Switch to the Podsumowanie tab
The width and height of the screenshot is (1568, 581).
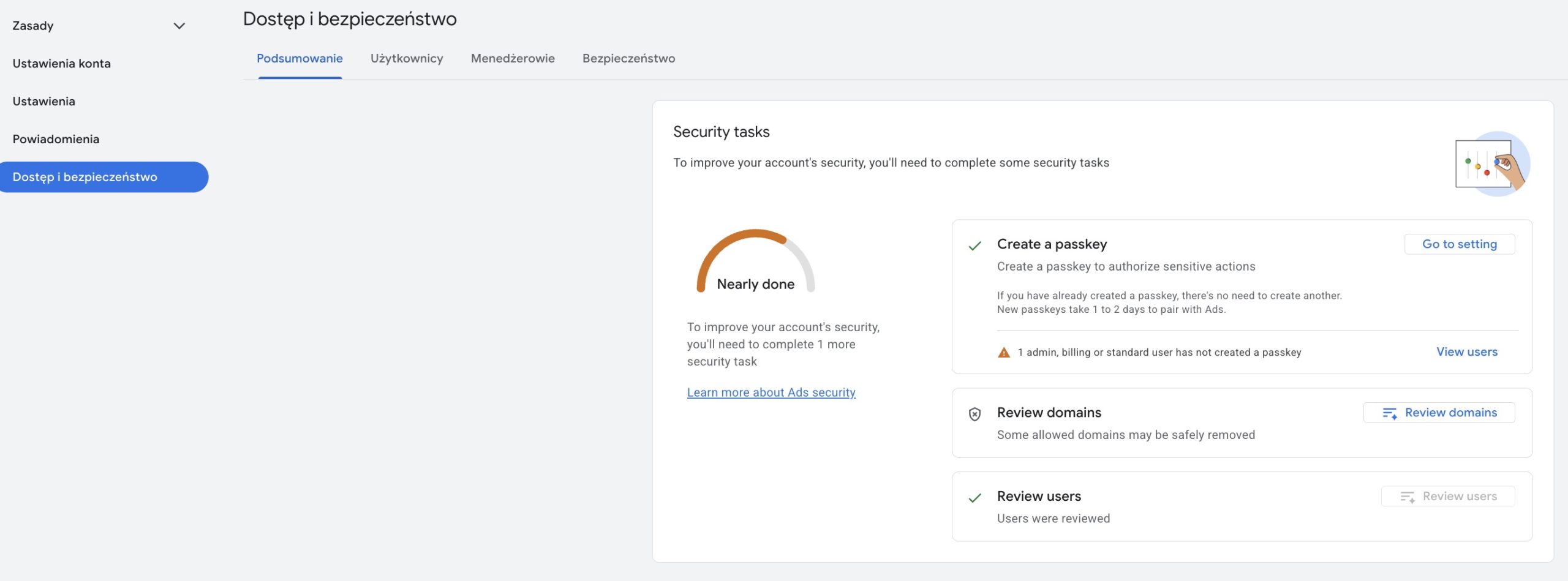pyautogui.click(x=300, y=59)
